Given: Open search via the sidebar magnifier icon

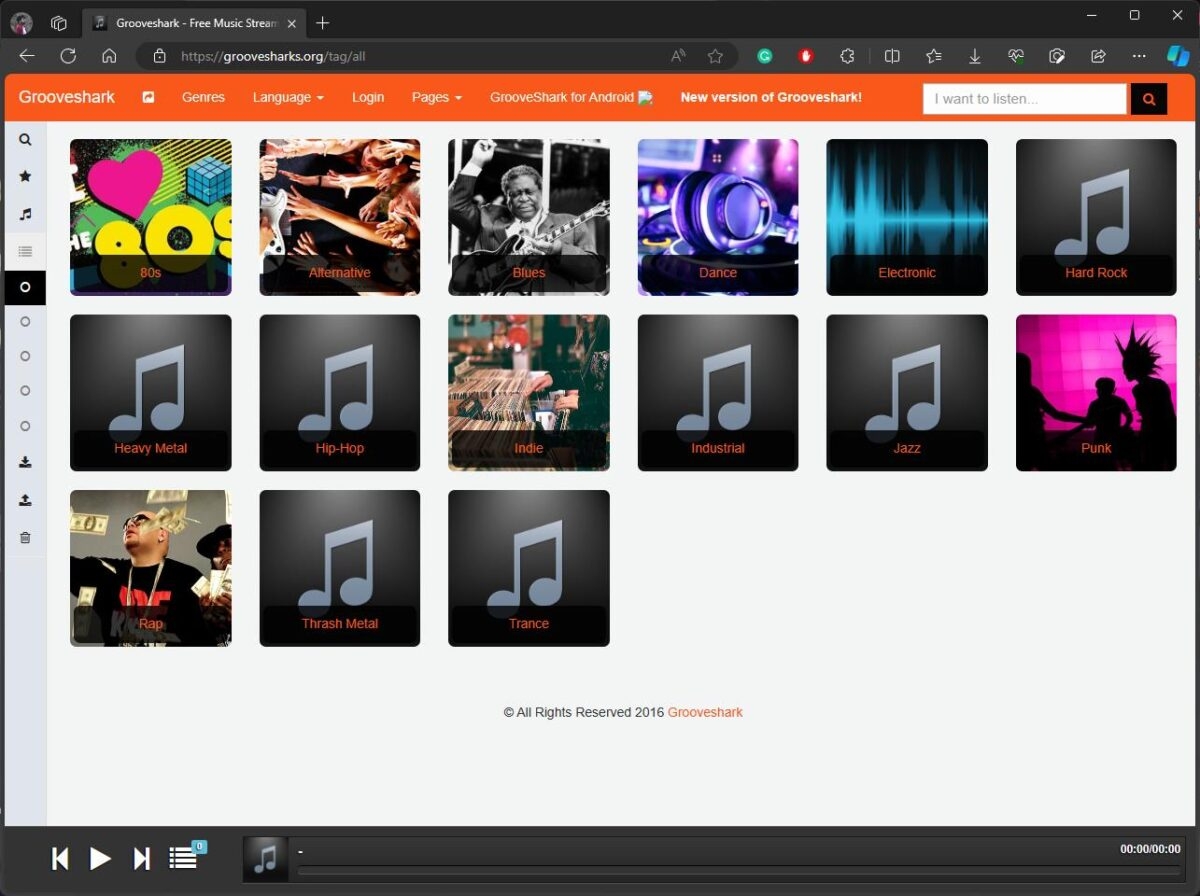Looking at the screenshot, I should (25, 140).
